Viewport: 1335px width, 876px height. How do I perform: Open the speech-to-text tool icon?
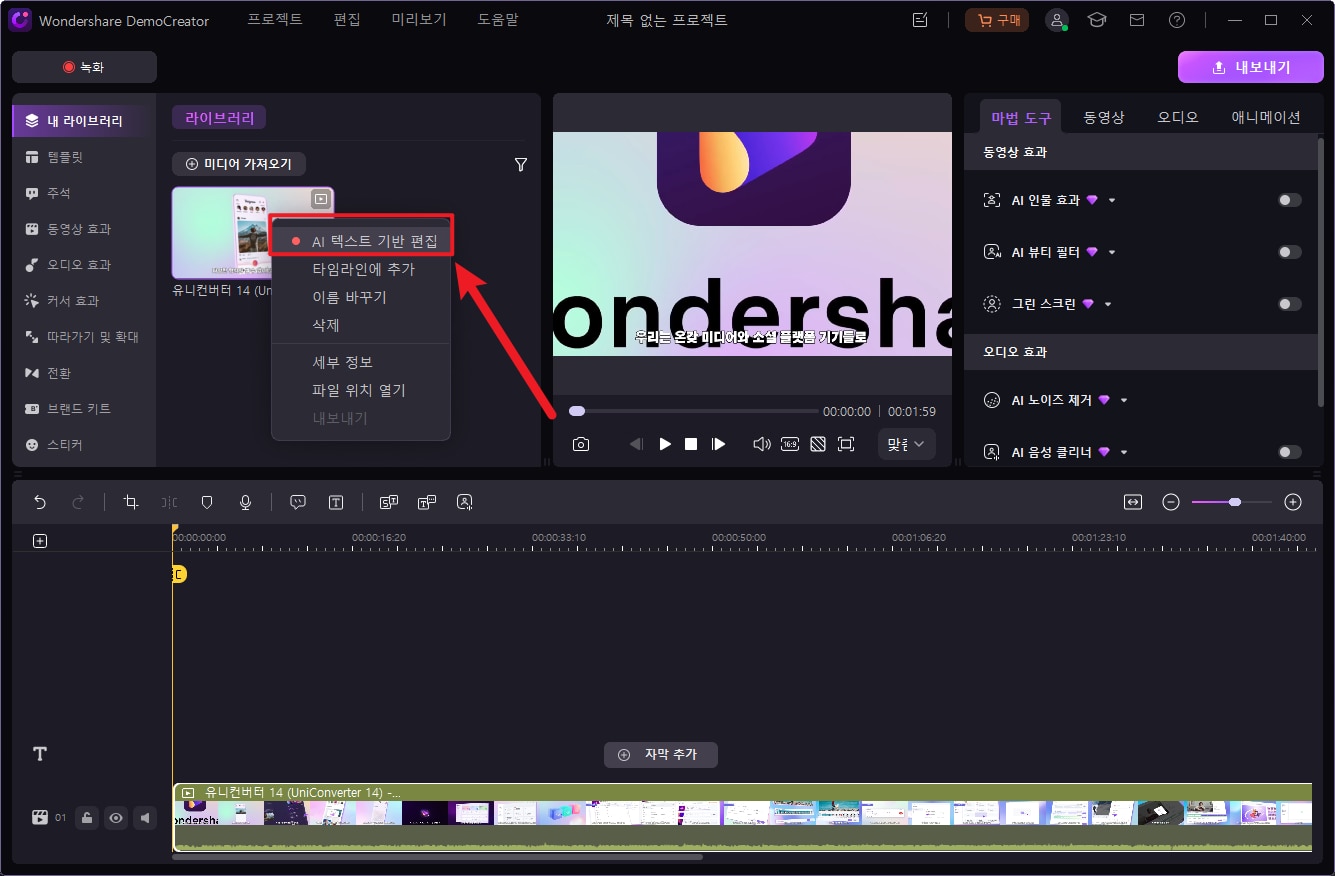[x=389, y=503]
